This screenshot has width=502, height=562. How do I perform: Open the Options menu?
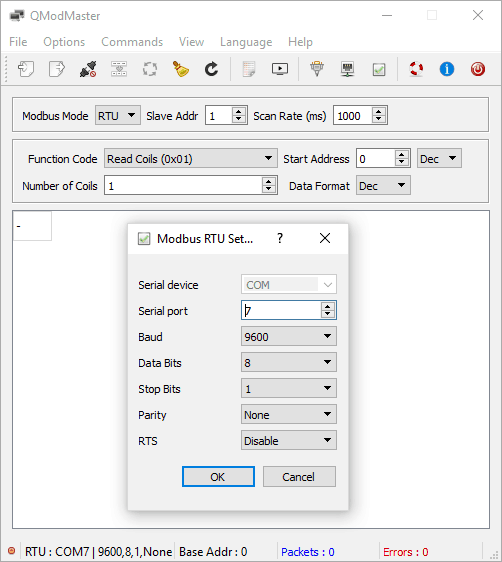click(x=64, y=42)
